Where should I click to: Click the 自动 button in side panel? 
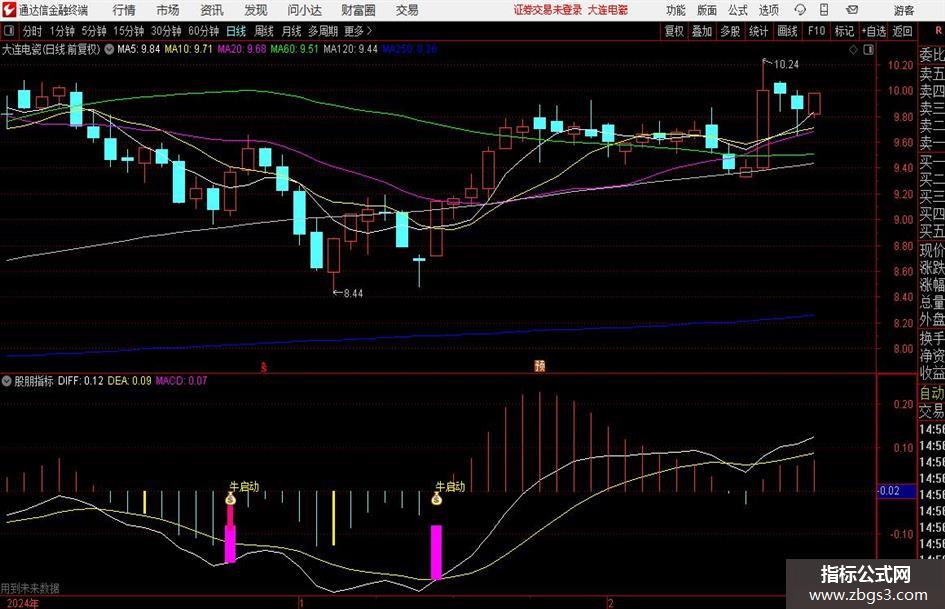[x=932, y=393]
